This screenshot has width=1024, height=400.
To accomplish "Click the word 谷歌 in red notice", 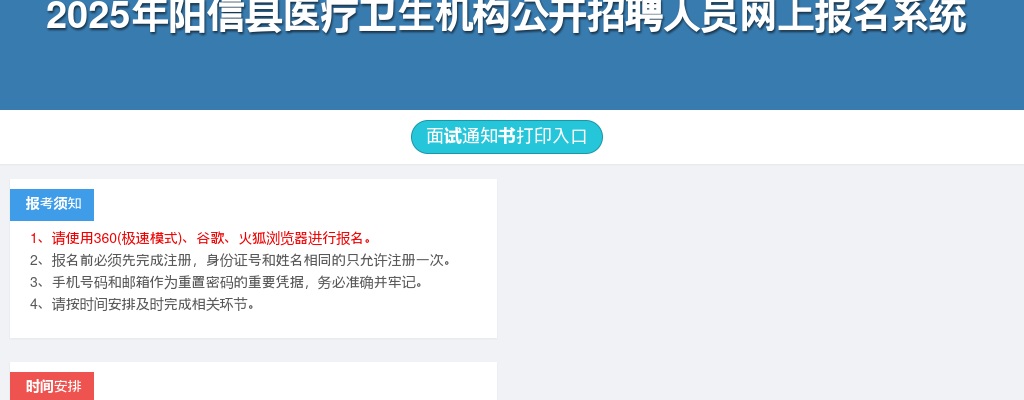I will click(210, 238).
